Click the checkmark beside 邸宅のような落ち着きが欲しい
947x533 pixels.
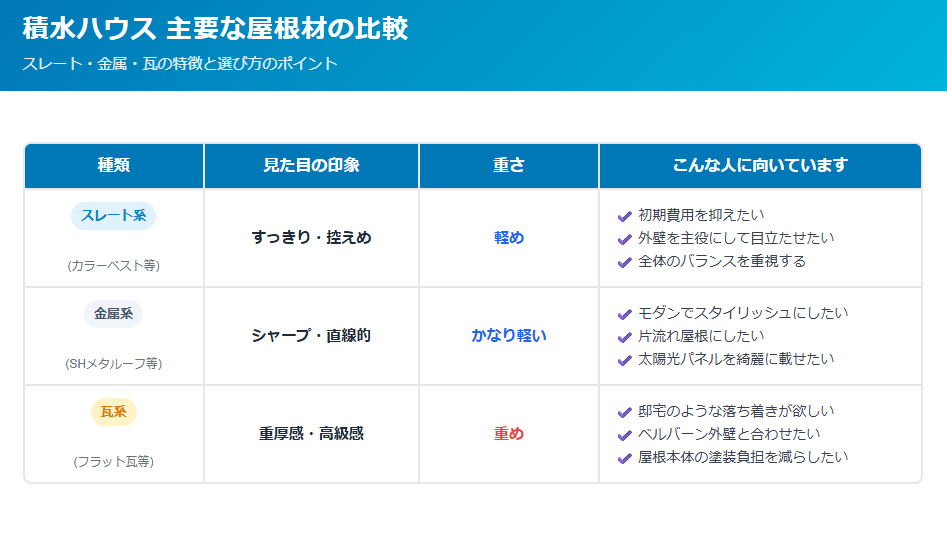pyautogui.click(x=624, y=412)
